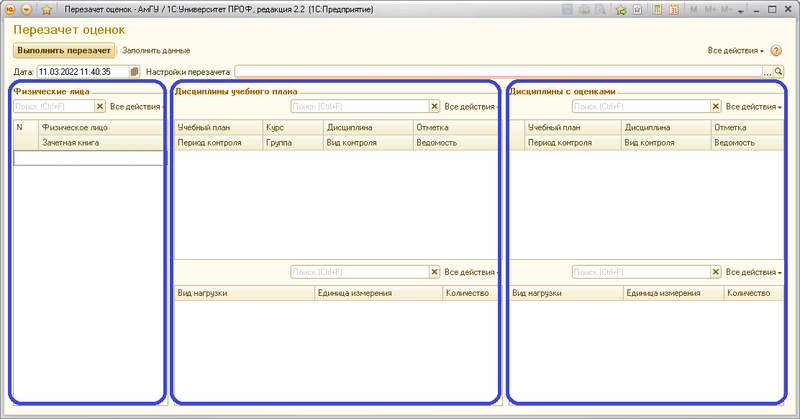
Task: Clear search in Физические лица panel
Action: (100, 106)
